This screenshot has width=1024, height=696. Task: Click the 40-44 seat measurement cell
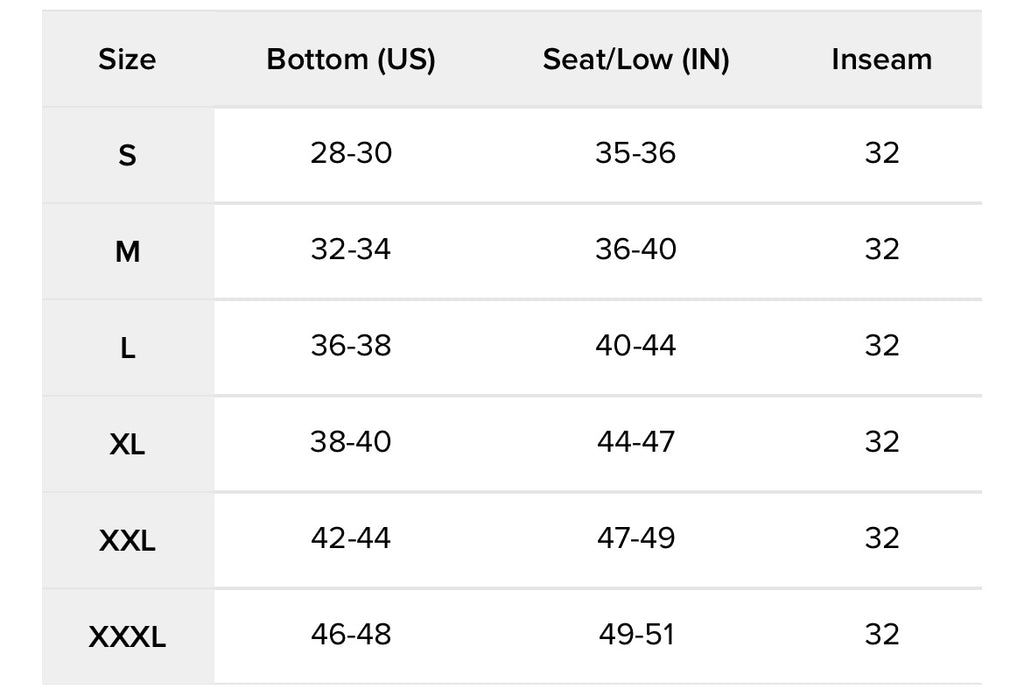(636, 346)
